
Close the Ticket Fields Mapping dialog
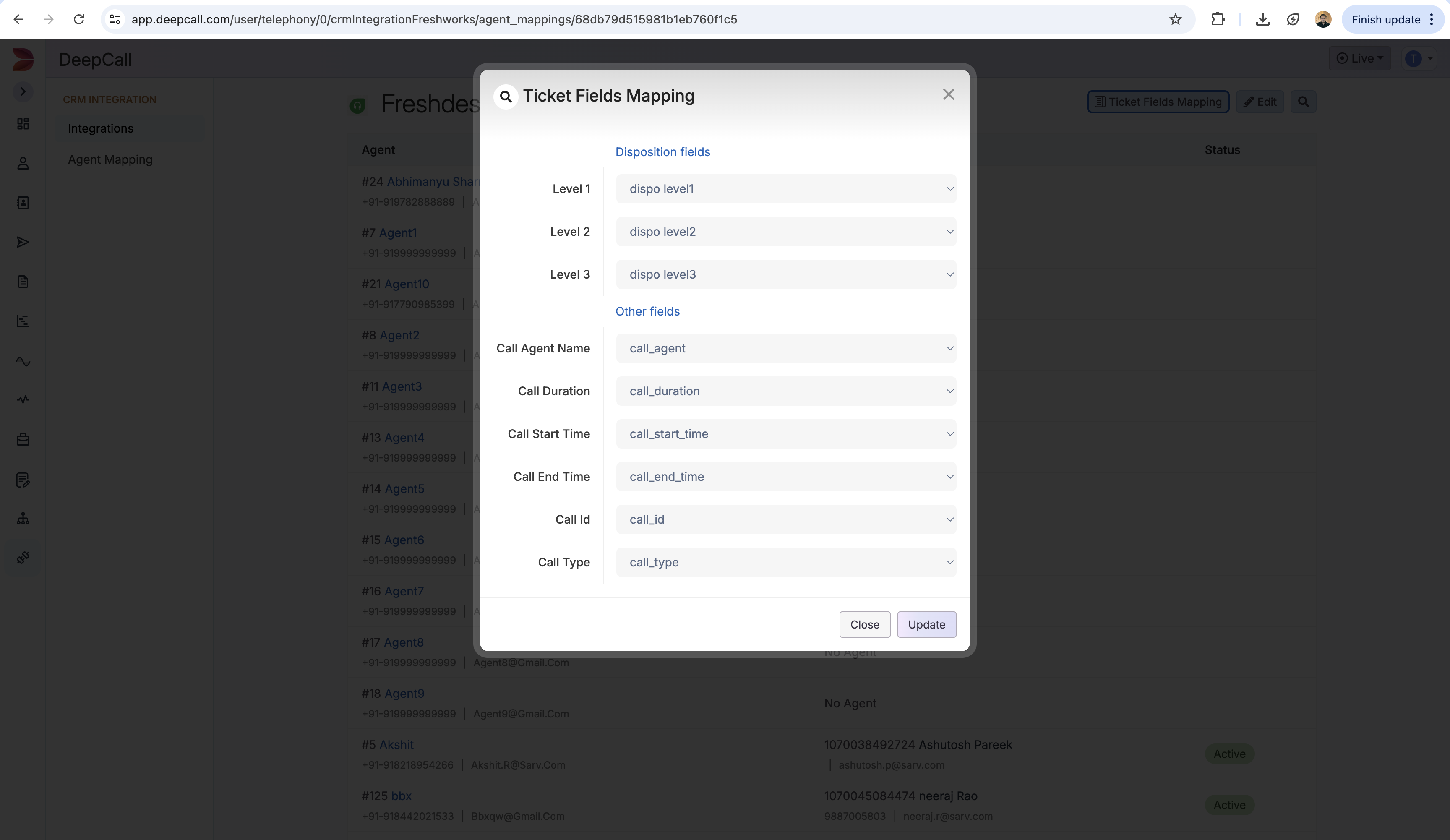948,94
